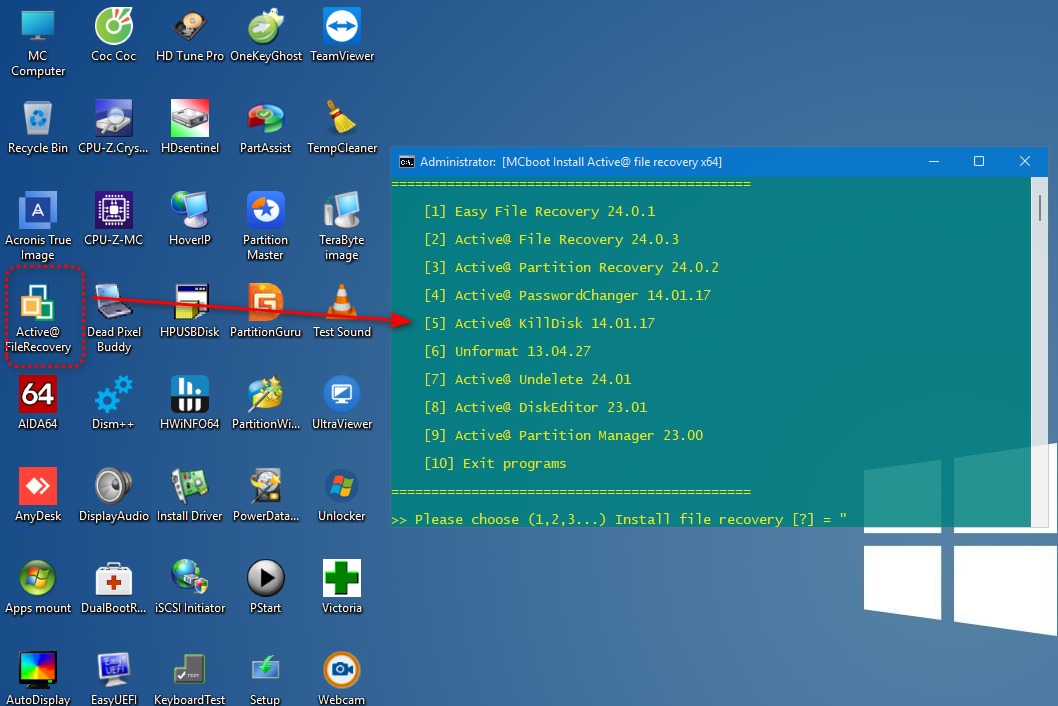Open HD Tune Pro
Screen dimensions: 1058x706
189,27
